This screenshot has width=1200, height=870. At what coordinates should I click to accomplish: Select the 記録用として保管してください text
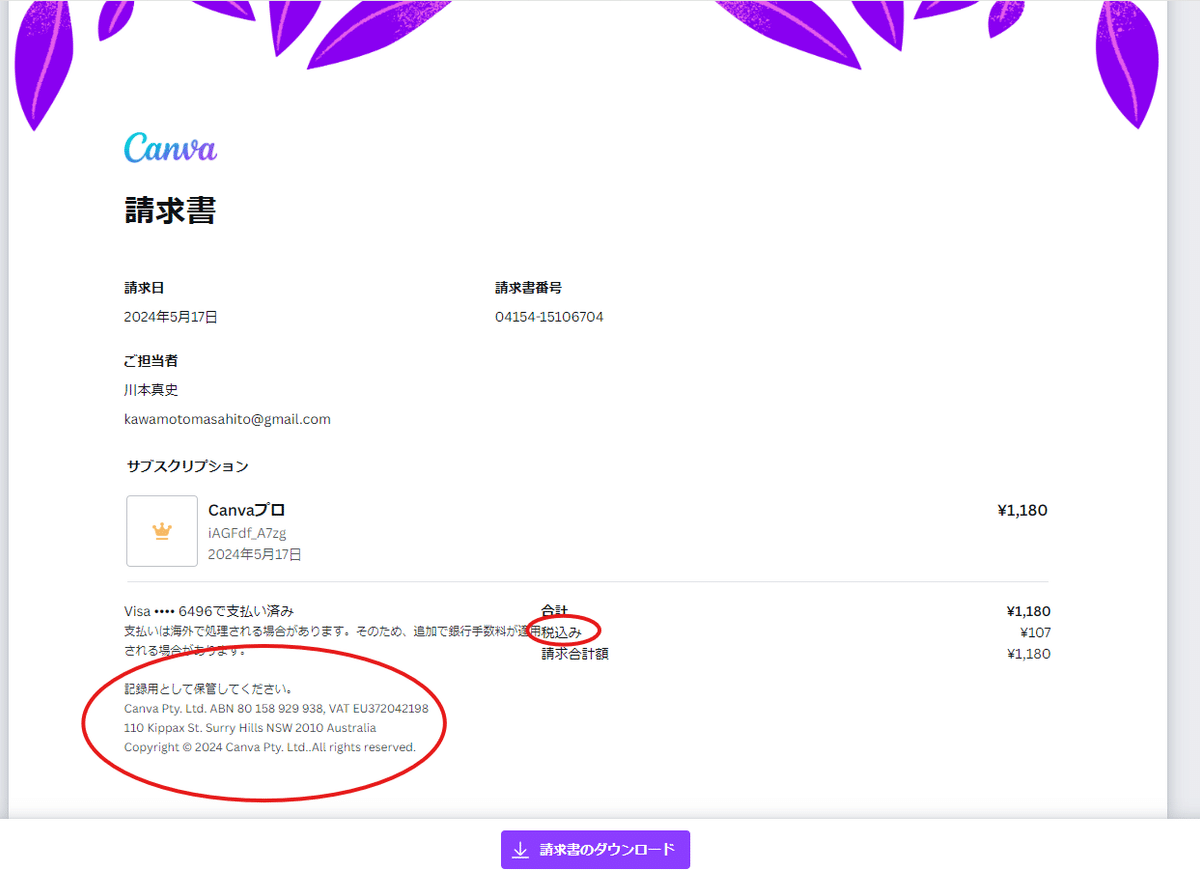point(208,689)
